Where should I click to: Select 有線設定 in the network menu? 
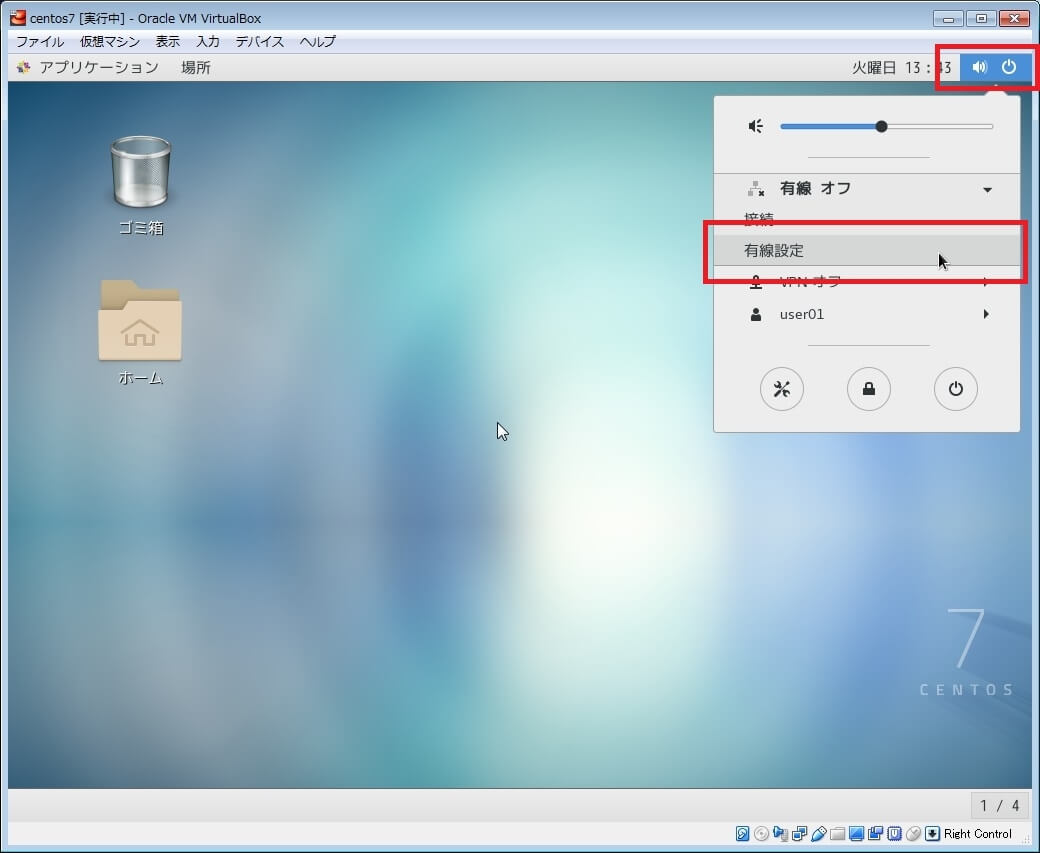pos(774,251)
